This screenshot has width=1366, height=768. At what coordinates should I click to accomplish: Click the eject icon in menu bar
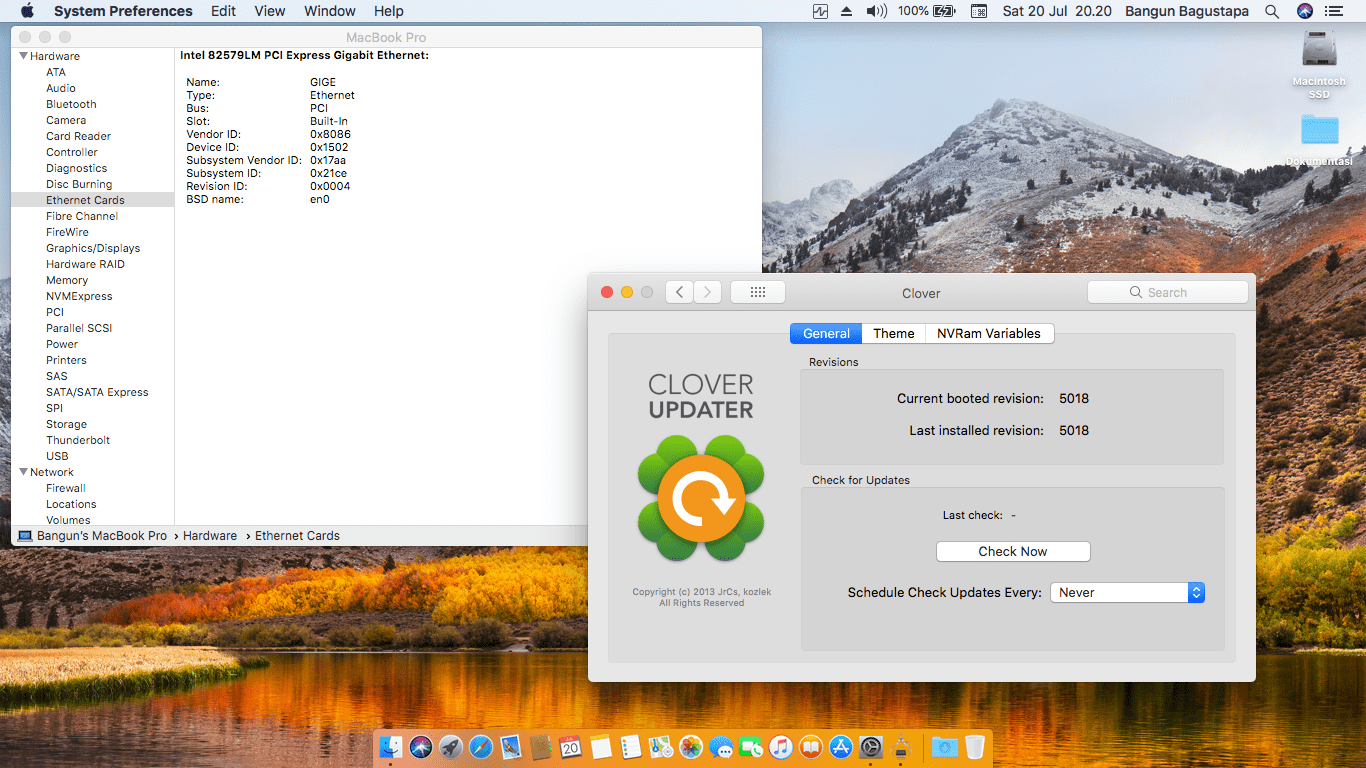click(847, 11)
